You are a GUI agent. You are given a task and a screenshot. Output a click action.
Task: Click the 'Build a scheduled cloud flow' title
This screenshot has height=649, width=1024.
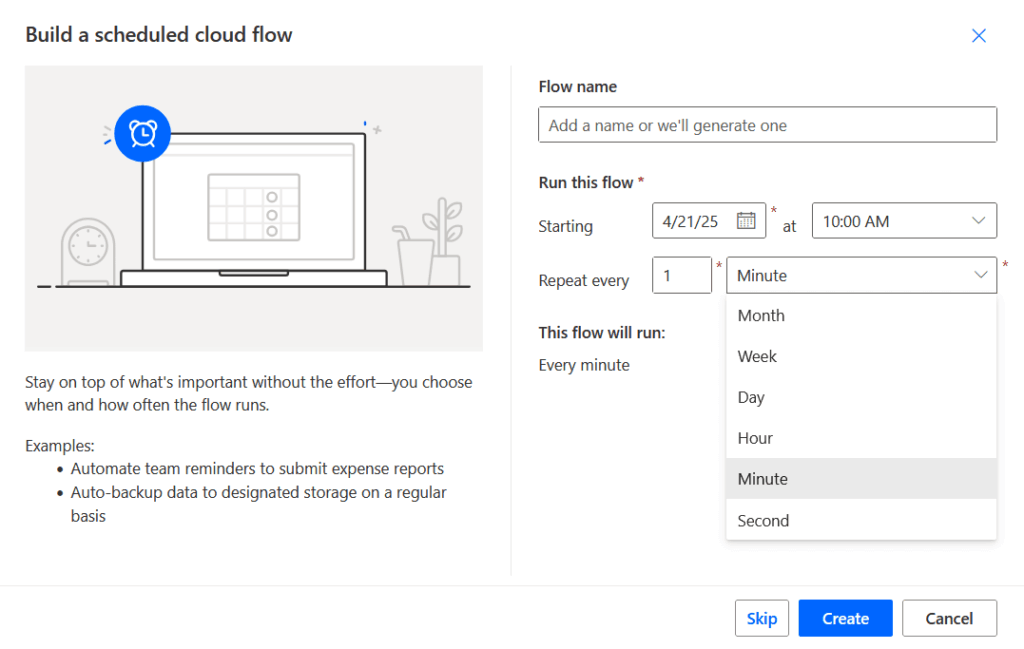159,35
